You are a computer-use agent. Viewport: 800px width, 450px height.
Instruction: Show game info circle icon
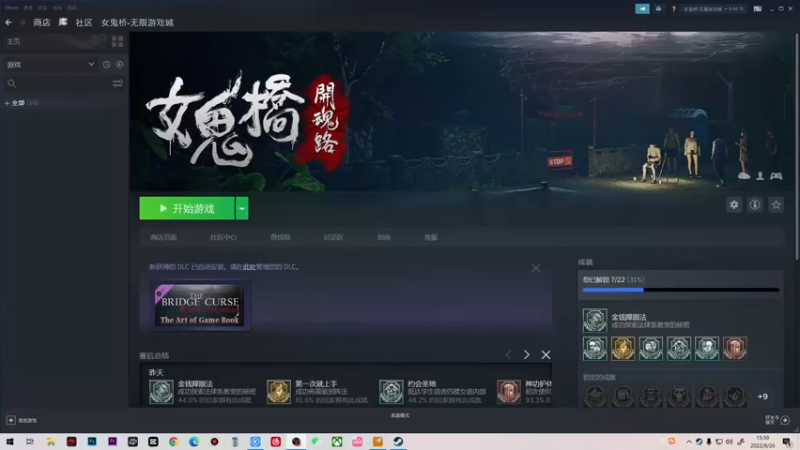(x=755, y=205)
